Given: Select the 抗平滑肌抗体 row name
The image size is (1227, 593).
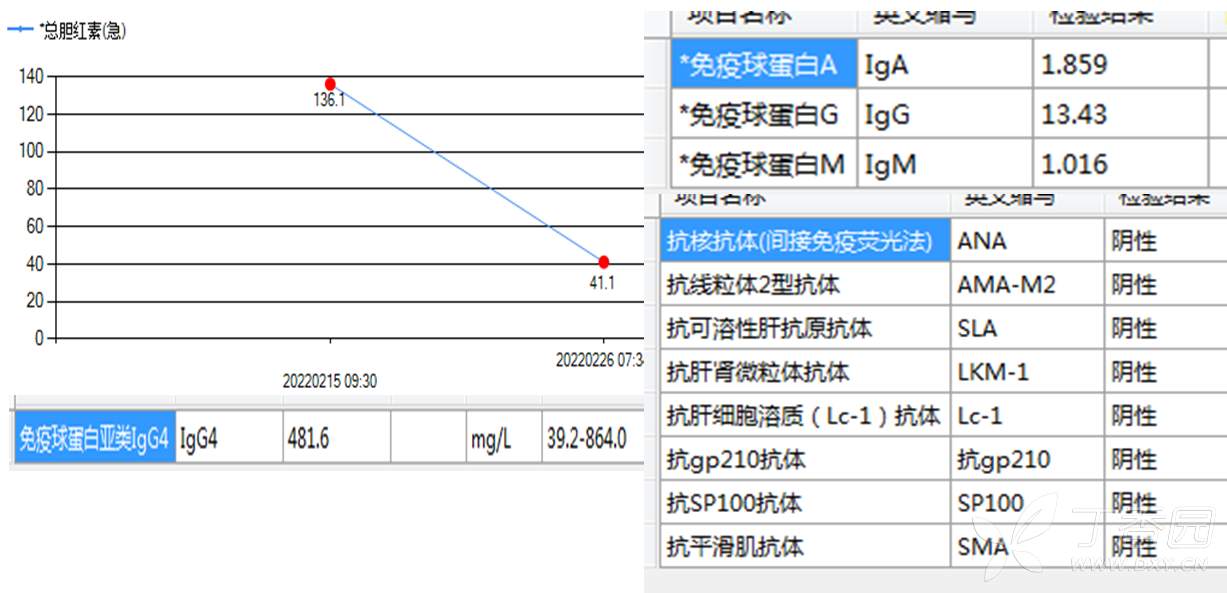Looking at the screenshot, I should (735, 547).
